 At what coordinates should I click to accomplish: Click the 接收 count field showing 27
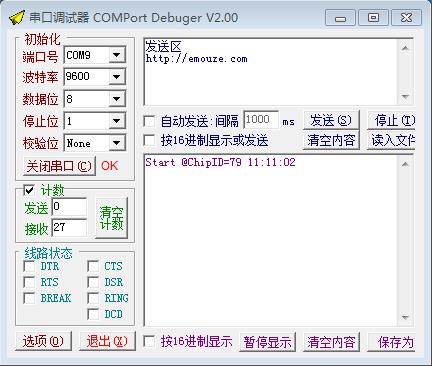coord(69,228)
